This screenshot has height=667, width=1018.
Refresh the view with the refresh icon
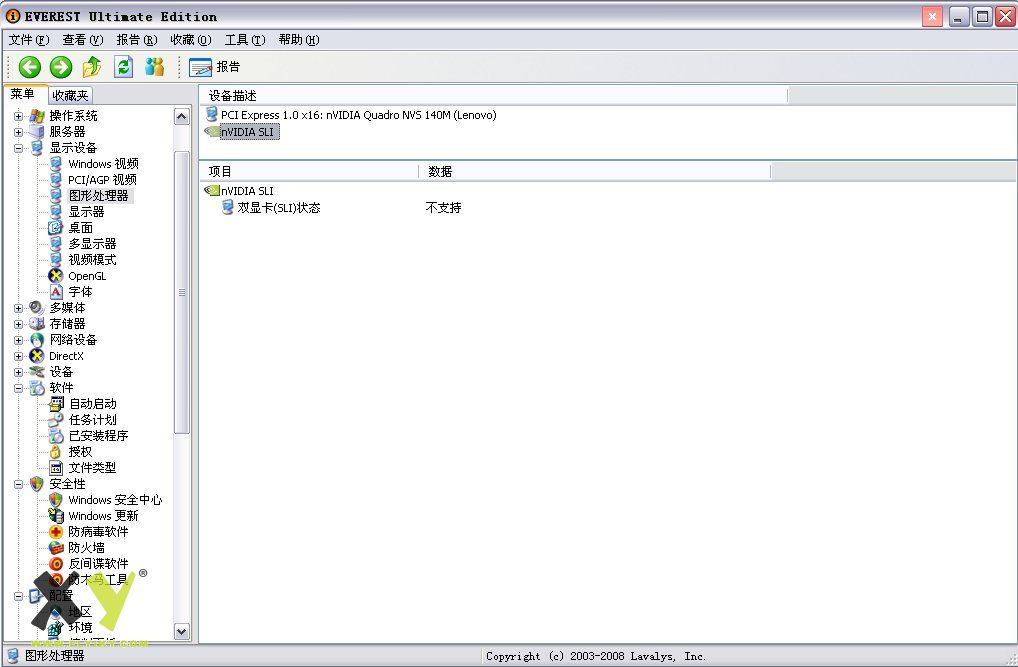123,66
